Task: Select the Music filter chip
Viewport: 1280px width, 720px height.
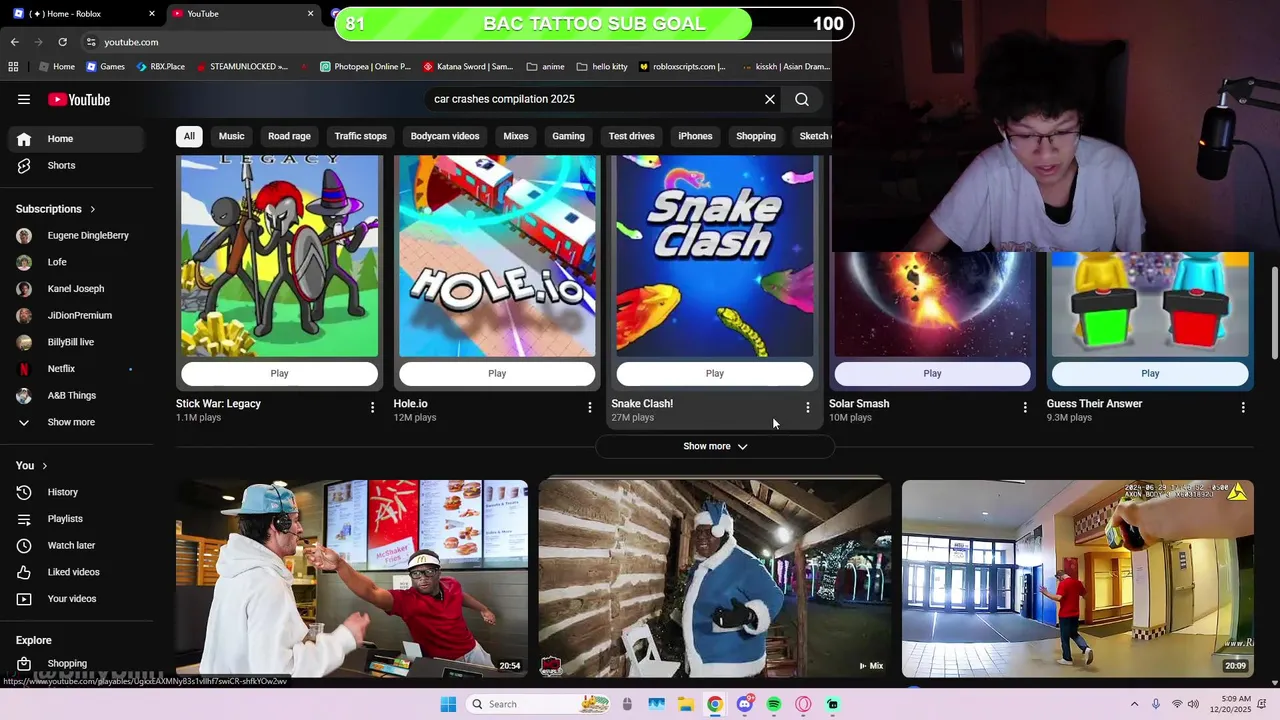Action: [231, 136]
